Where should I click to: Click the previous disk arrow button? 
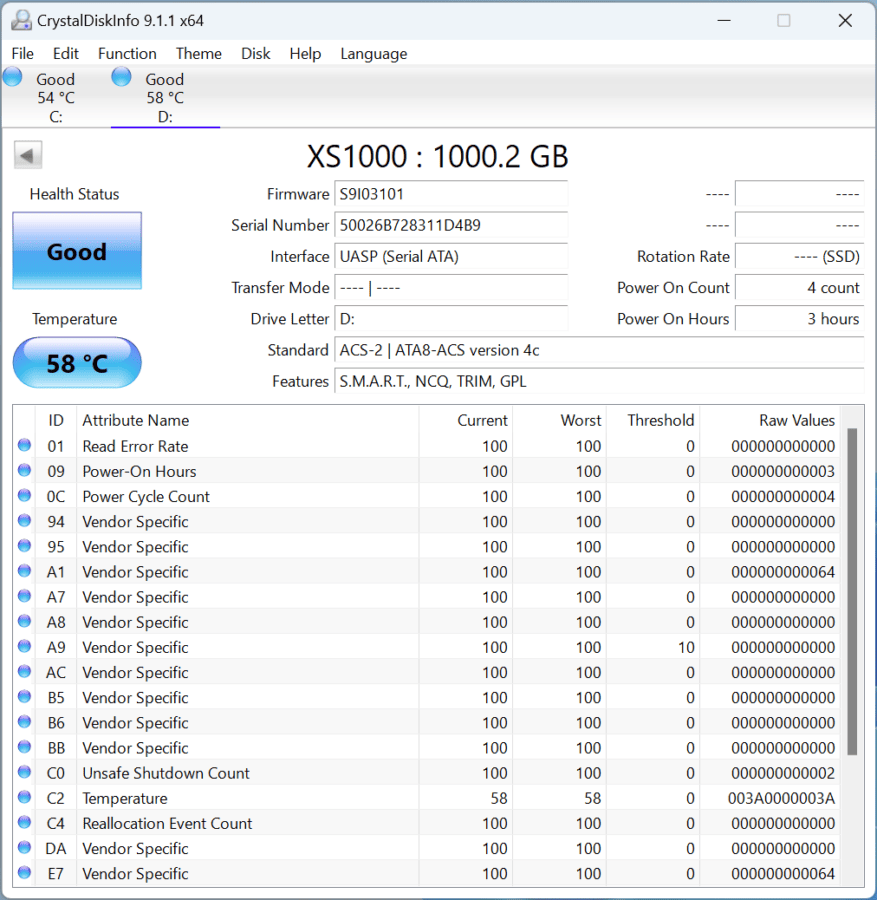[x=28, y=155]
